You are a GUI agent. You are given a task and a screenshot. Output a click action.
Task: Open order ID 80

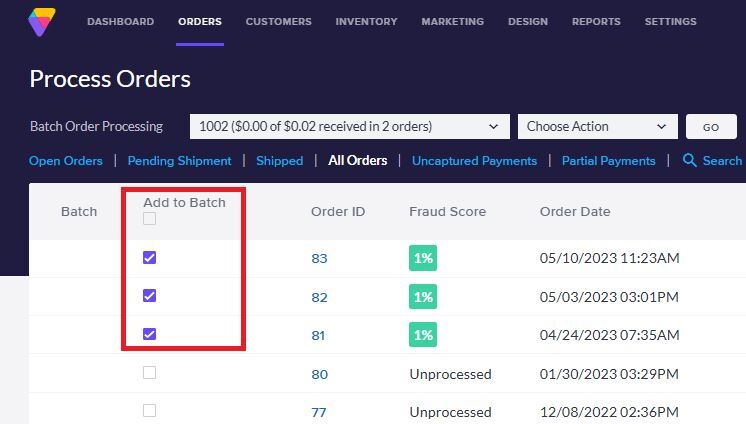point(320,375)
